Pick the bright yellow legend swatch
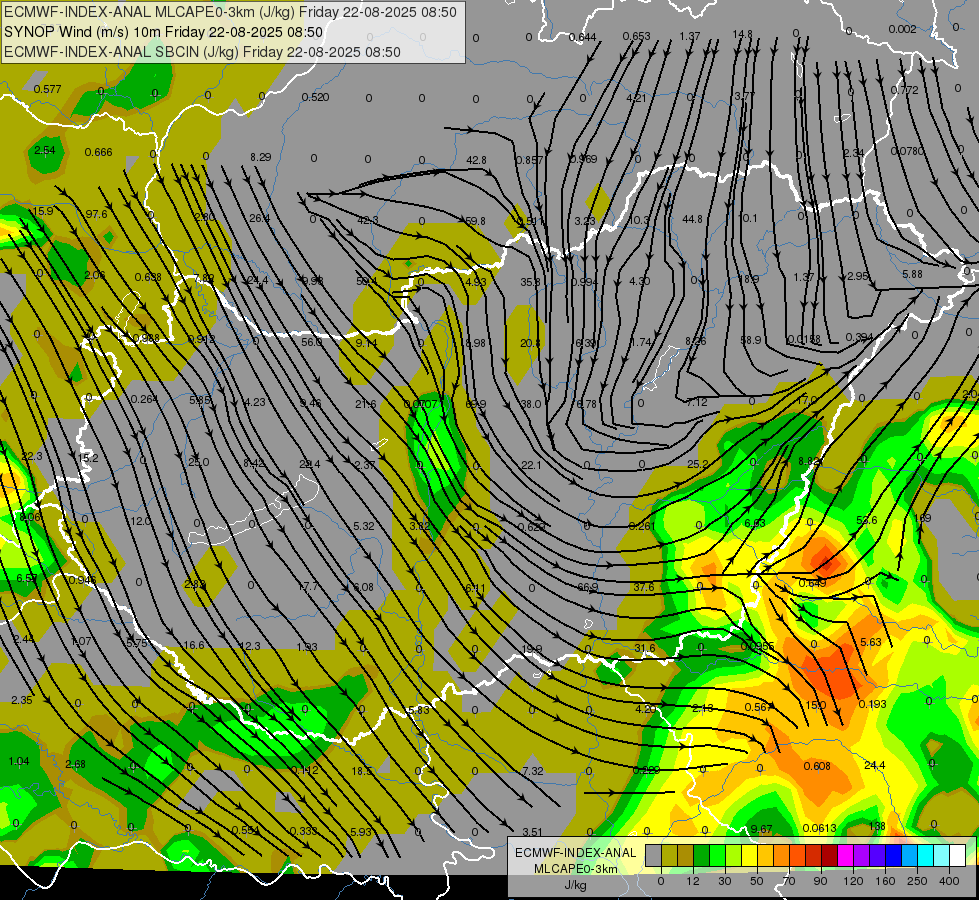979x900 pixels. pyautogui.click(x=749, y=856)
